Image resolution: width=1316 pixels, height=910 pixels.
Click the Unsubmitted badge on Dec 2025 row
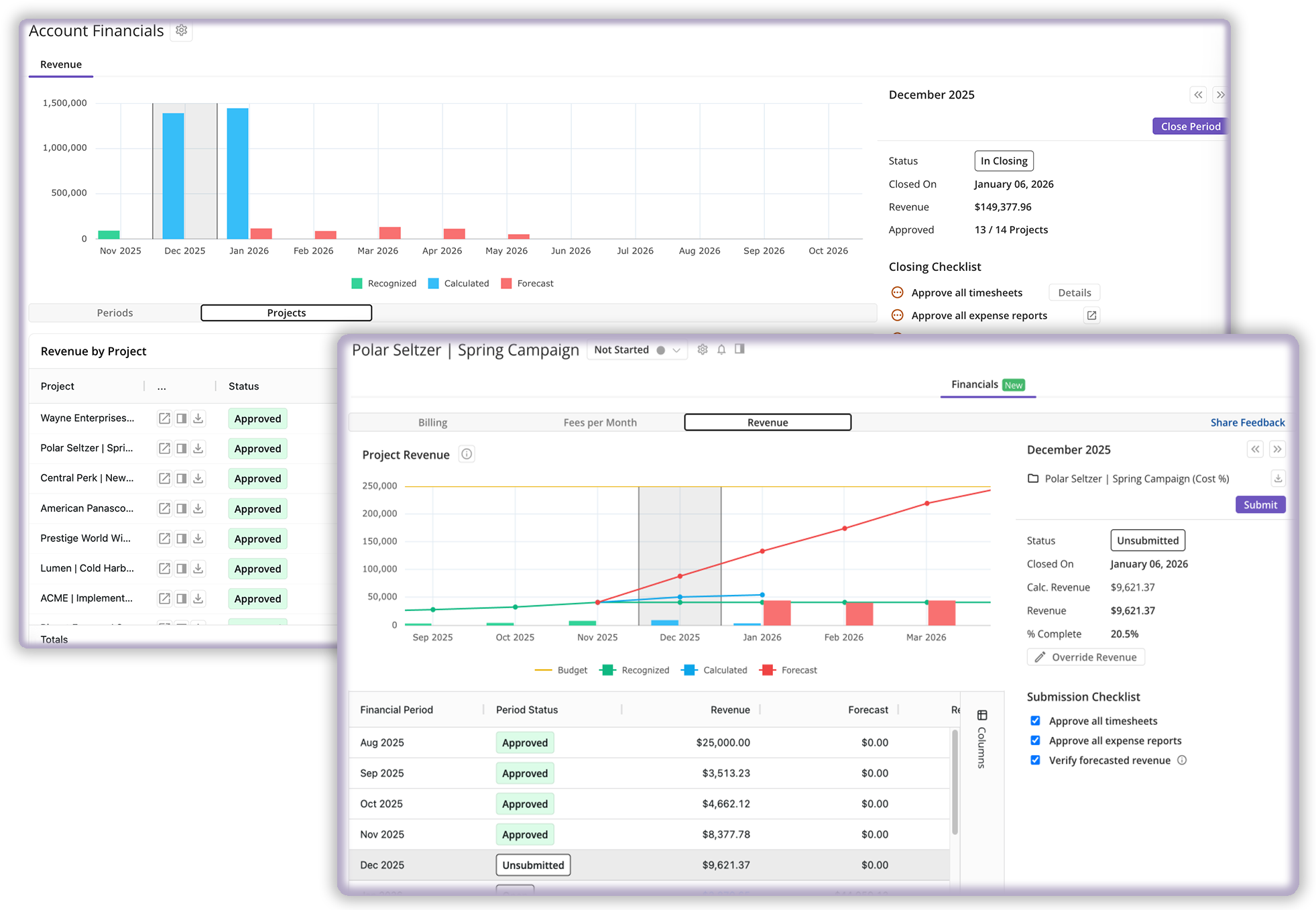point(532,865)
